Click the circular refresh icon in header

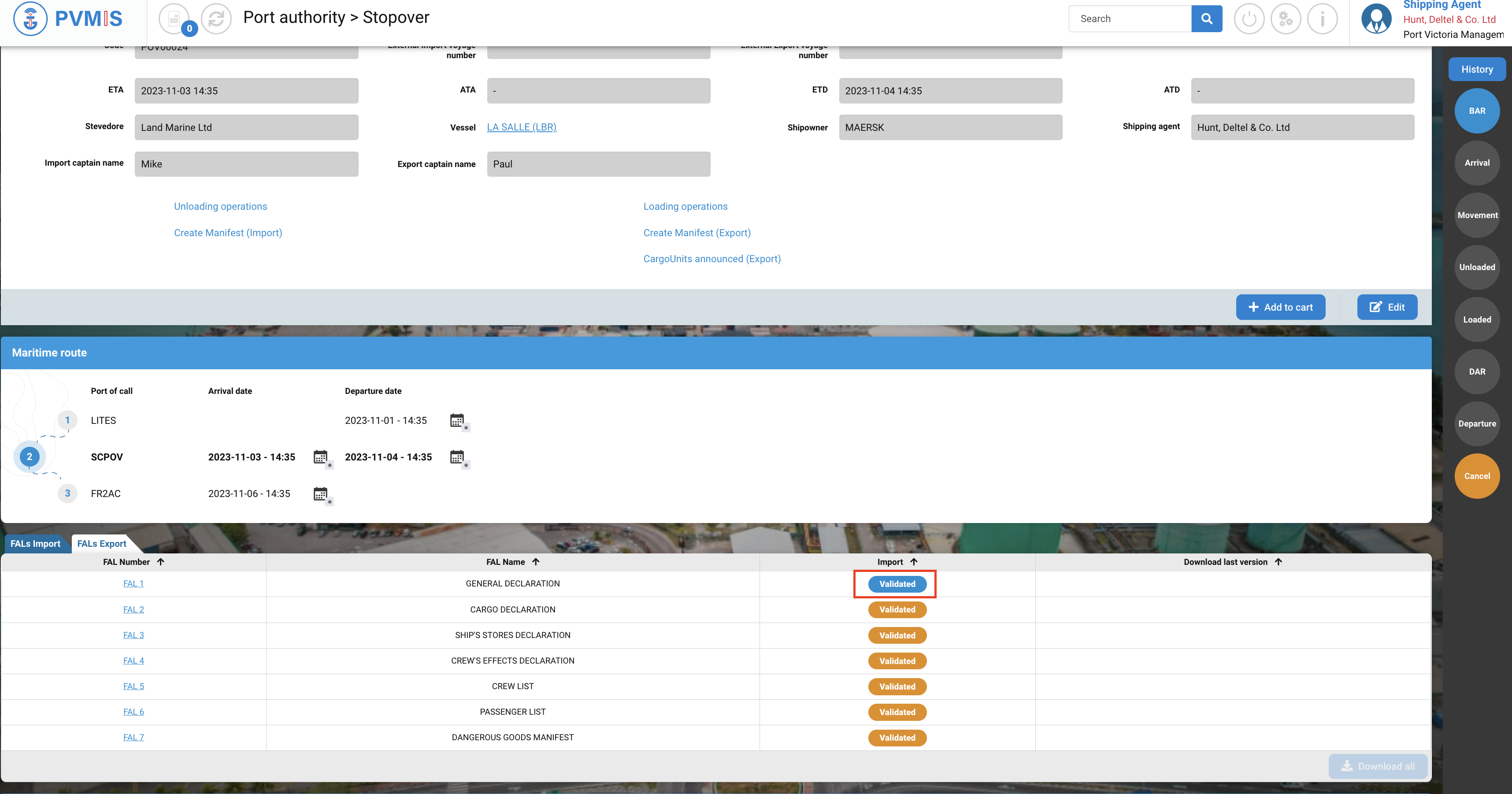coord(216,19)
